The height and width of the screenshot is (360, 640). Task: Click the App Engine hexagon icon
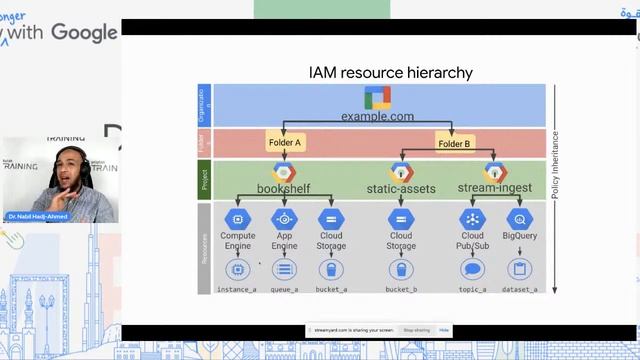284,220
